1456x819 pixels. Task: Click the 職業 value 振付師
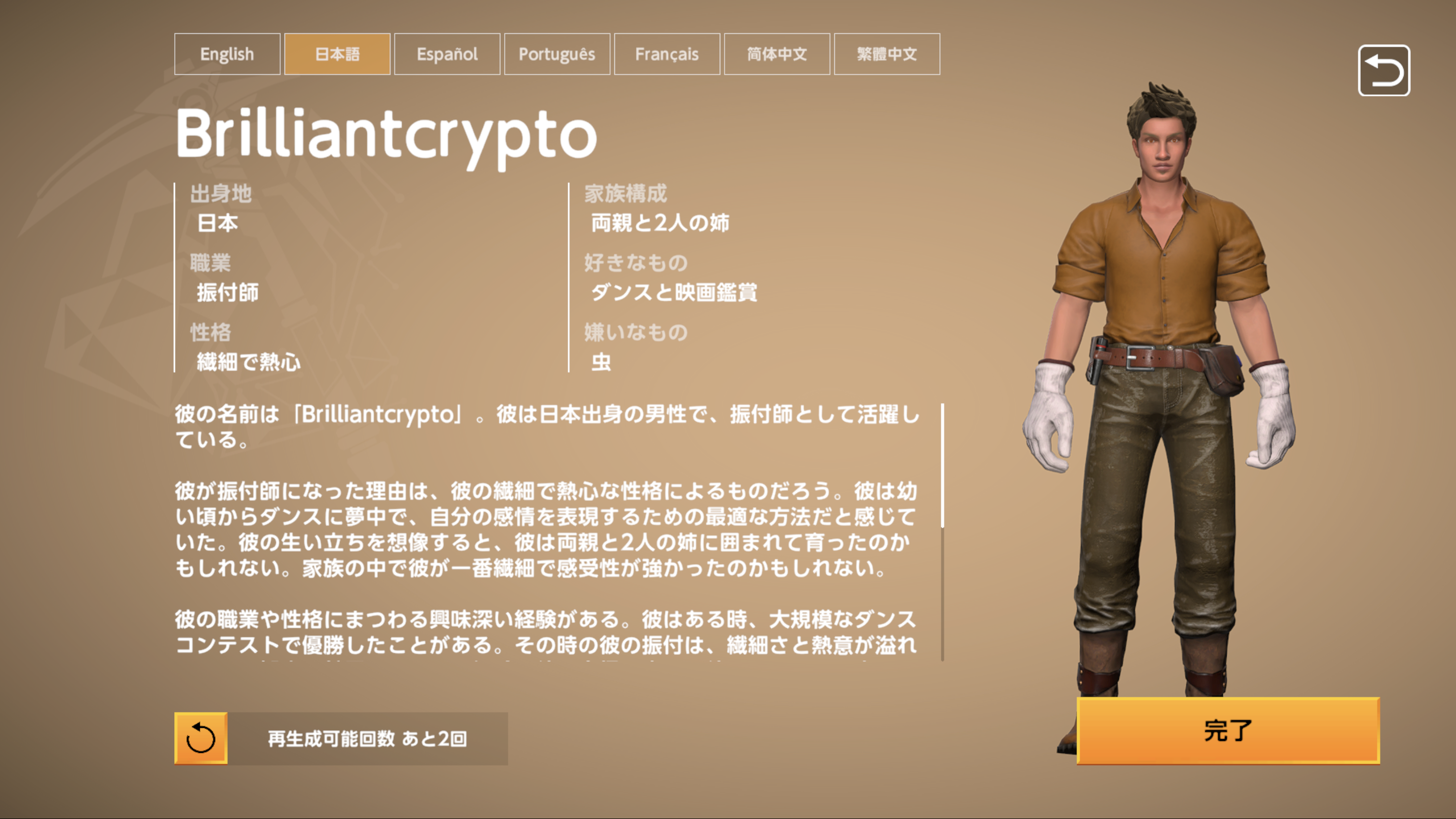click(228, 292)
